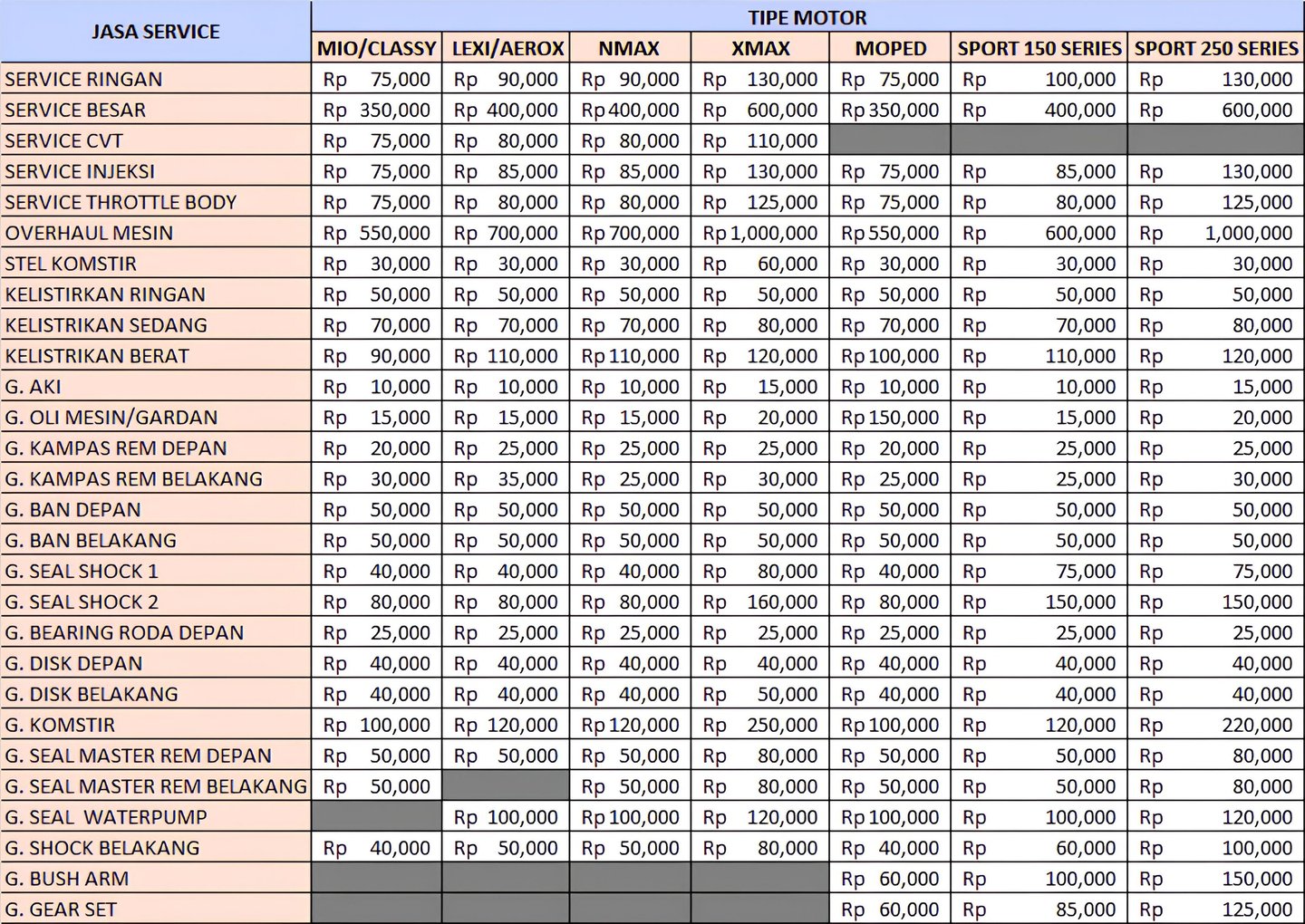Click the XMAX price 1,000,000 for OVERHAUL MESIN

tap(760, 234)
